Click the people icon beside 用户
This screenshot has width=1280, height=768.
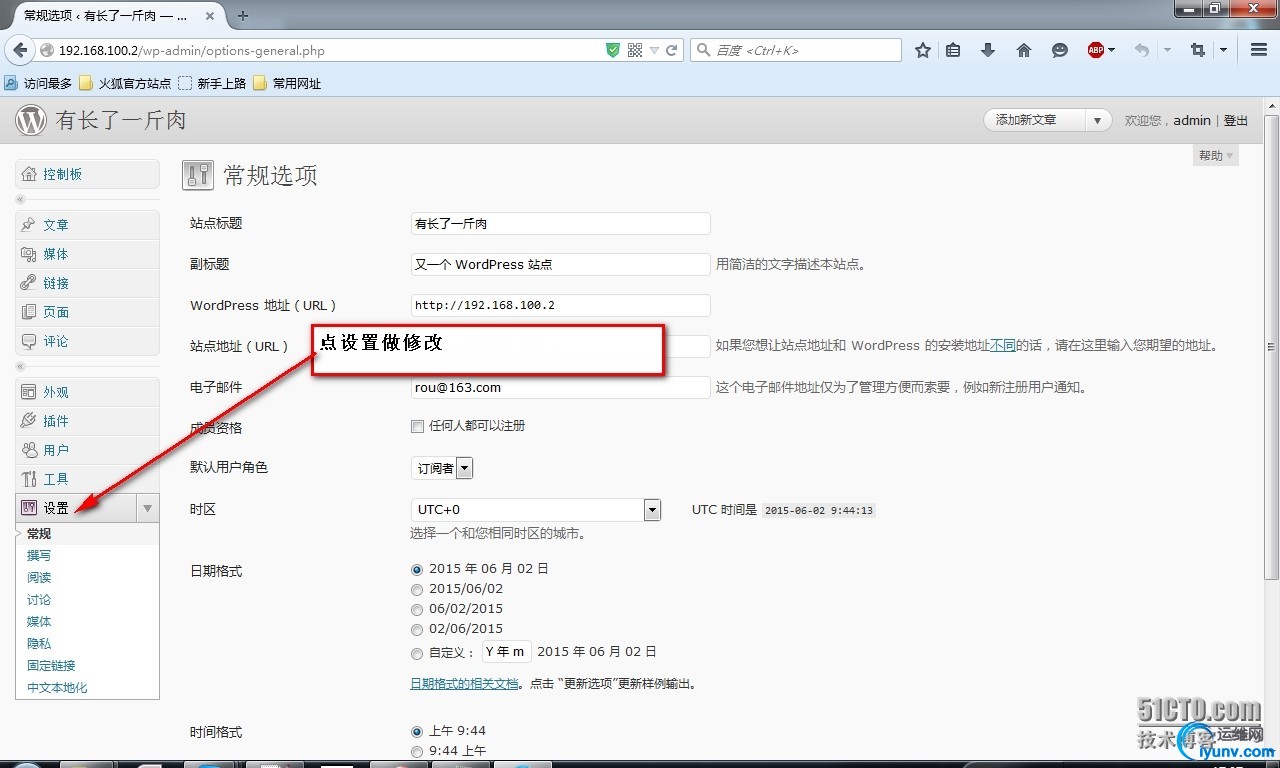(29, 450)
